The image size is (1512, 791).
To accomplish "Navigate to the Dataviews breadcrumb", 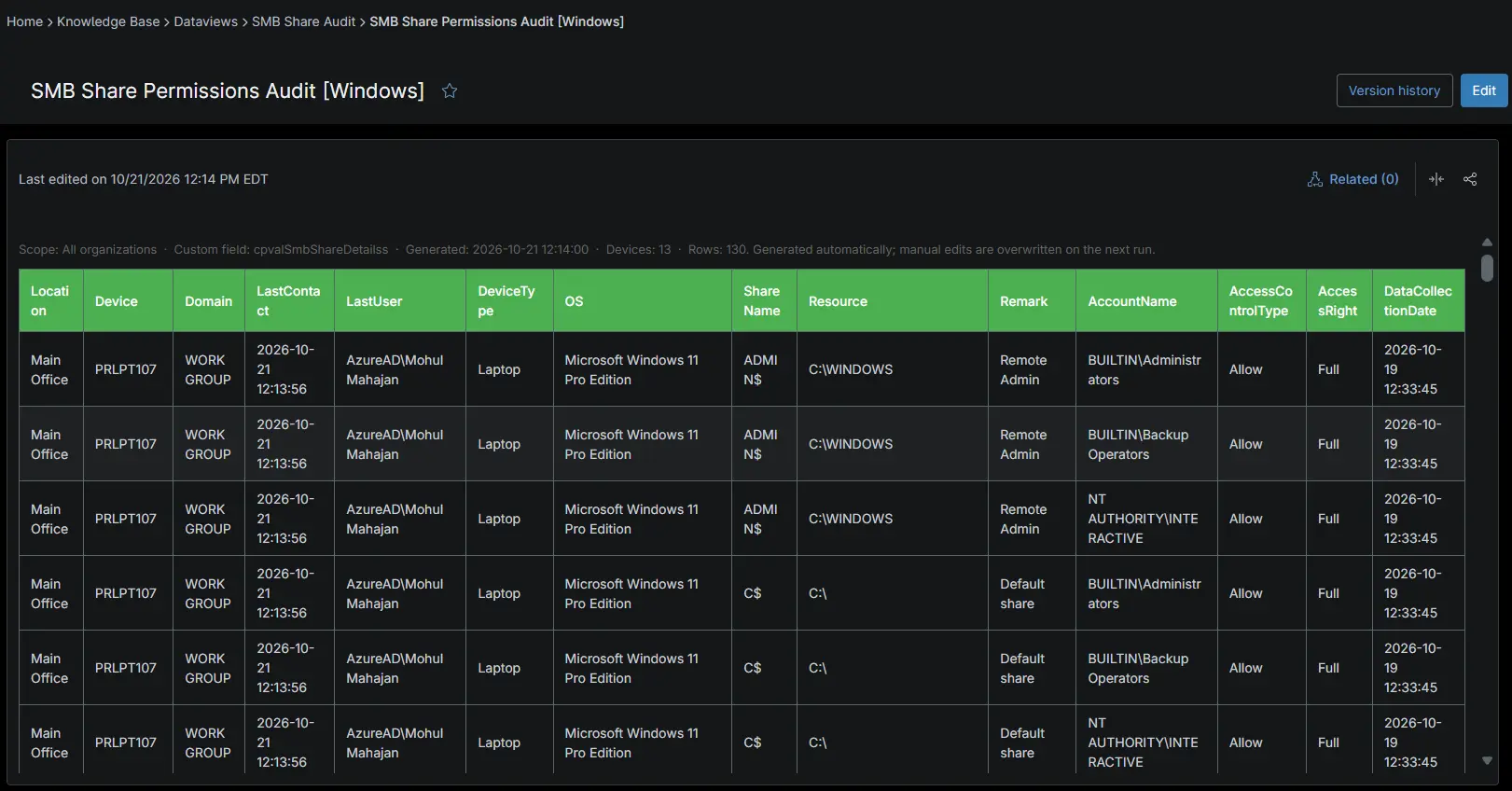I will pos(206,21).
